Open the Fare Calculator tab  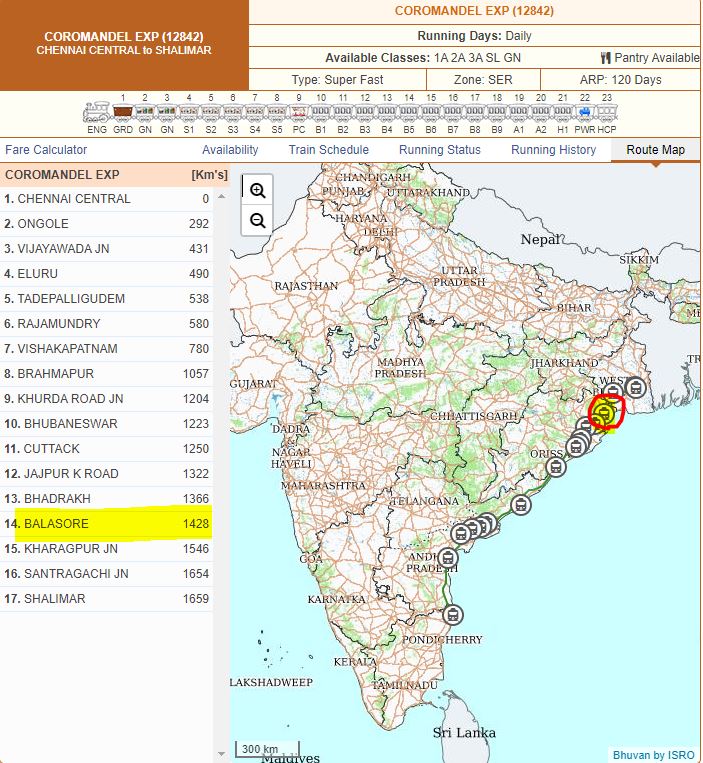click(46, 150)
